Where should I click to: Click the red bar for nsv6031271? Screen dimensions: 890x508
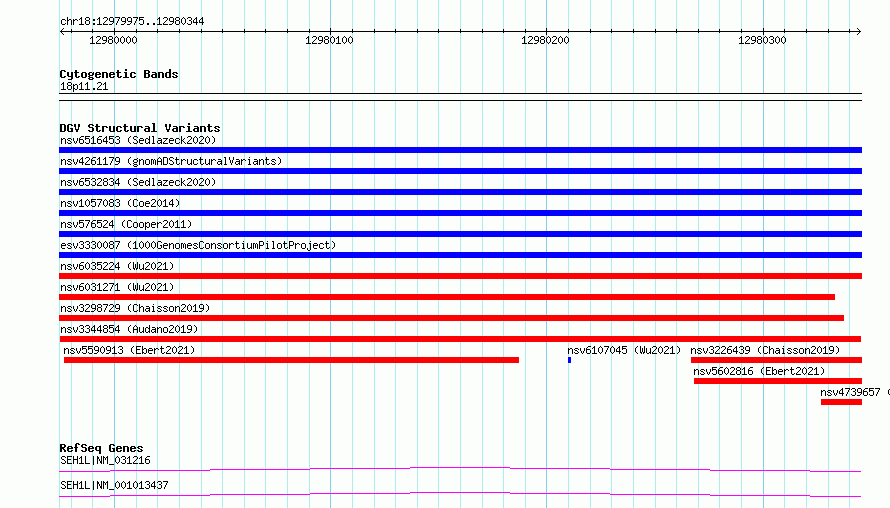point(447,297)
